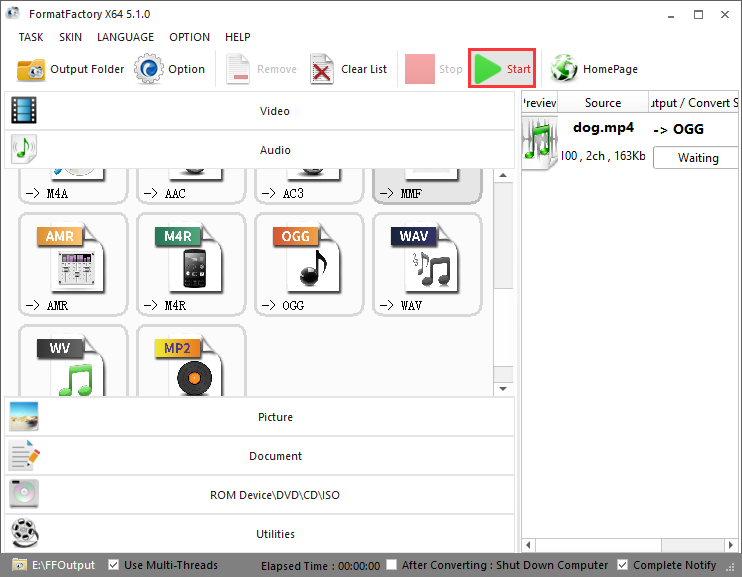Open the Output Folder
Viewport: 742px width, 577px height.
click(70, 69)
